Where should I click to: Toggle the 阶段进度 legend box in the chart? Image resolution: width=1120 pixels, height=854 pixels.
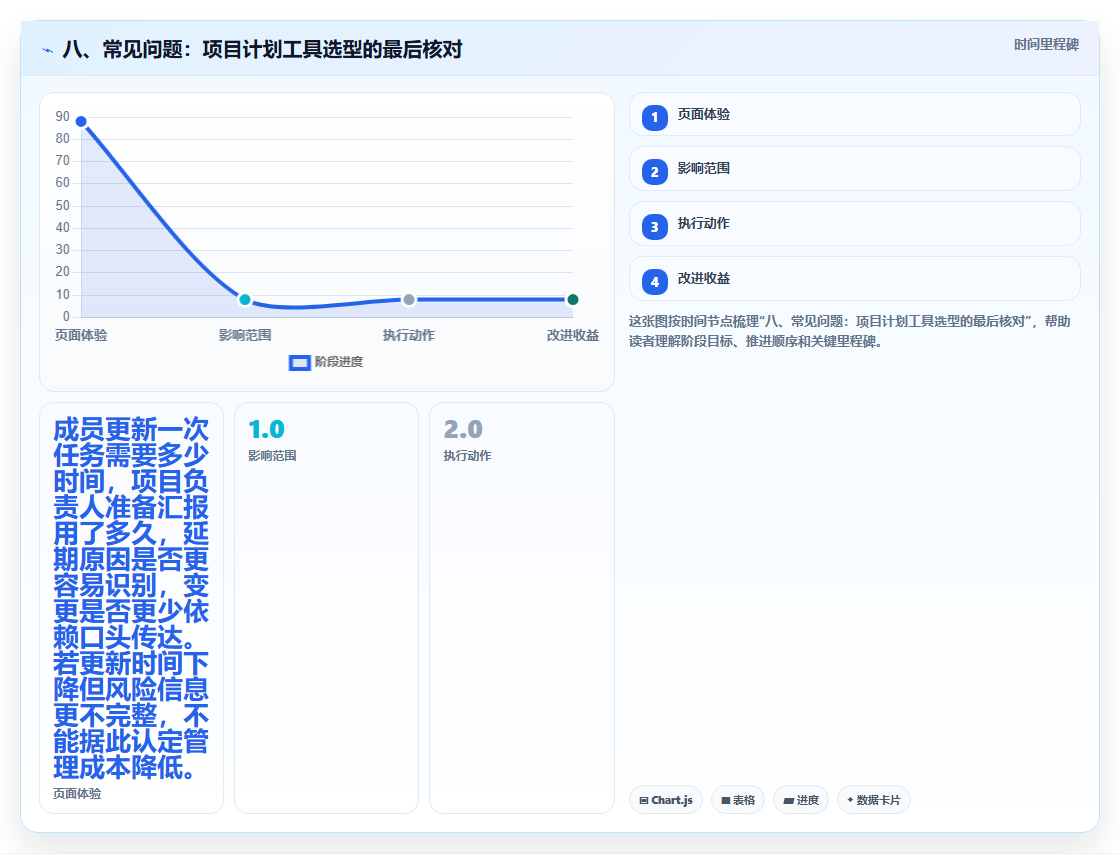click(x=299, y=363)
